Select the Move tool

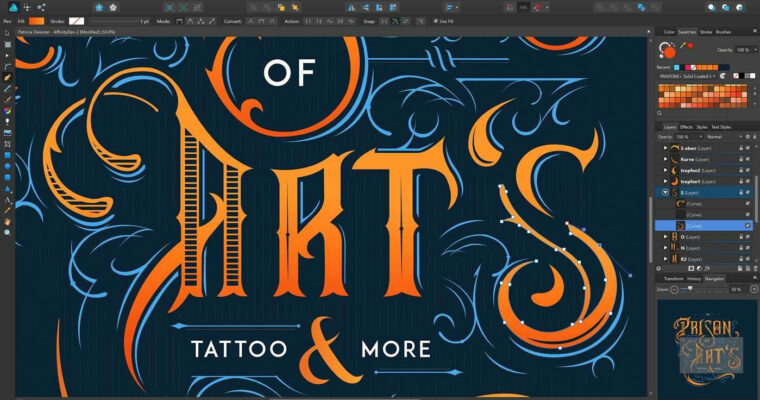click(7, 33)
